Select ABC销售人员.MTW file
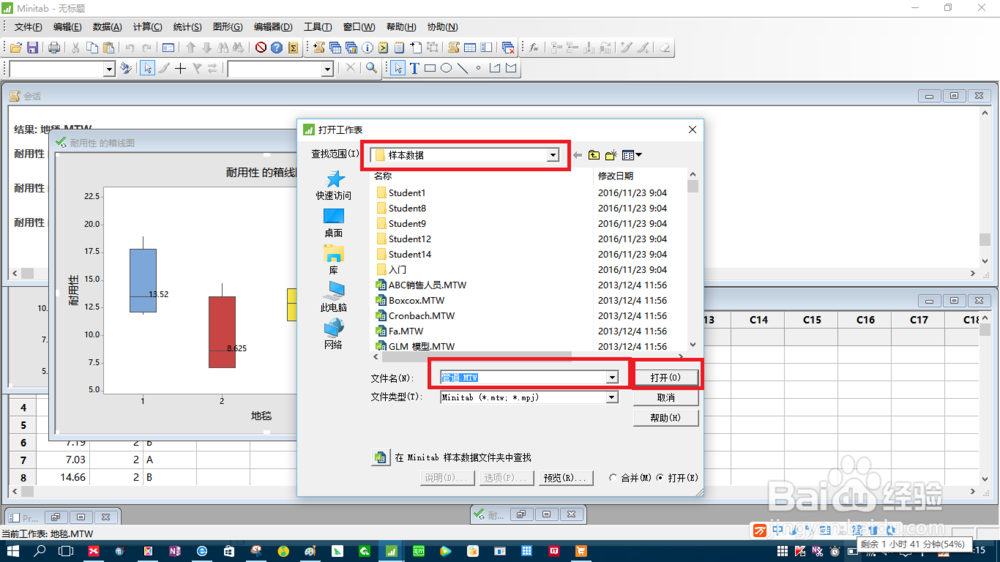 pos(421,285)
